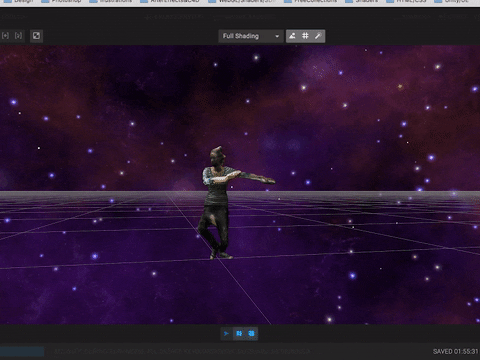Toggle the grid display icon
This screenshot has height=360, width=480.
pyautogui.click(x=305, y=36)
